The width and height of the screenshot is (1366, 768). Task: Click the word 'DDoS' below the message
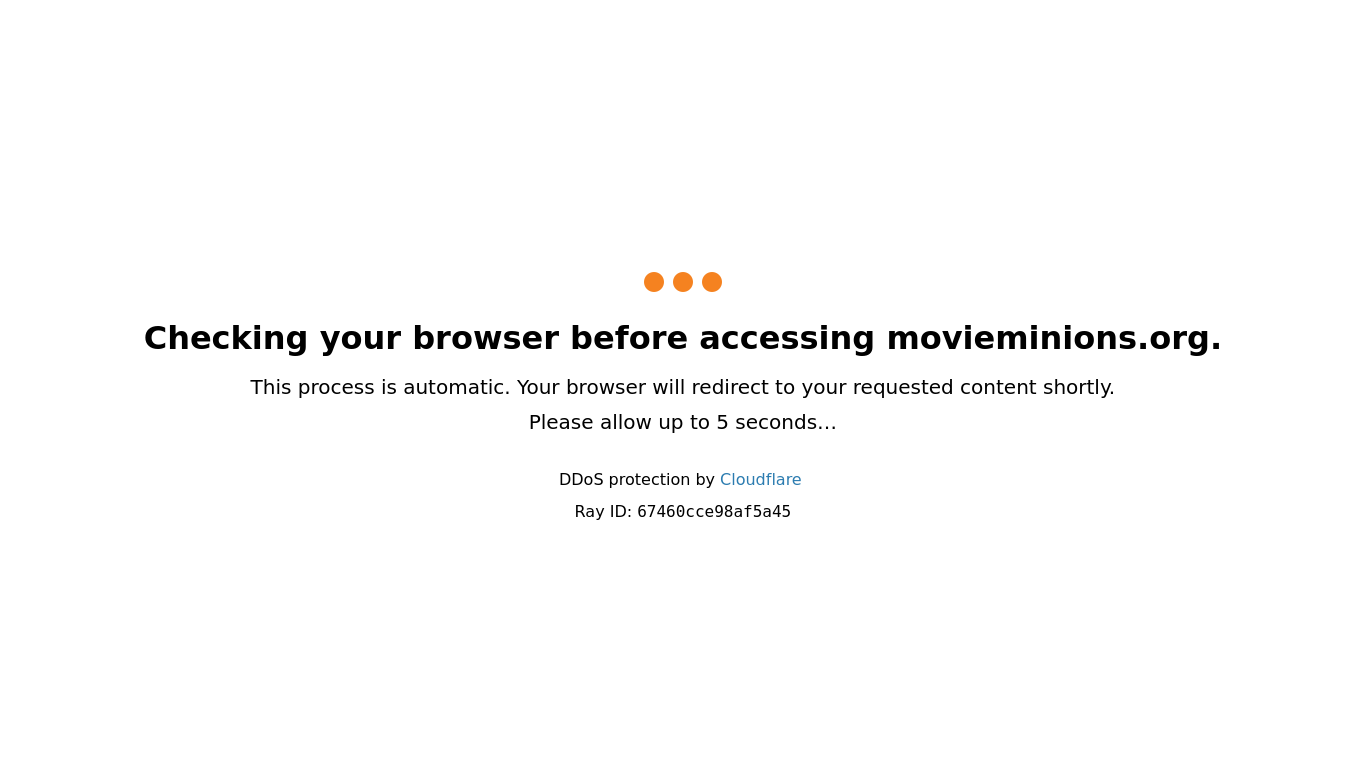581,480
